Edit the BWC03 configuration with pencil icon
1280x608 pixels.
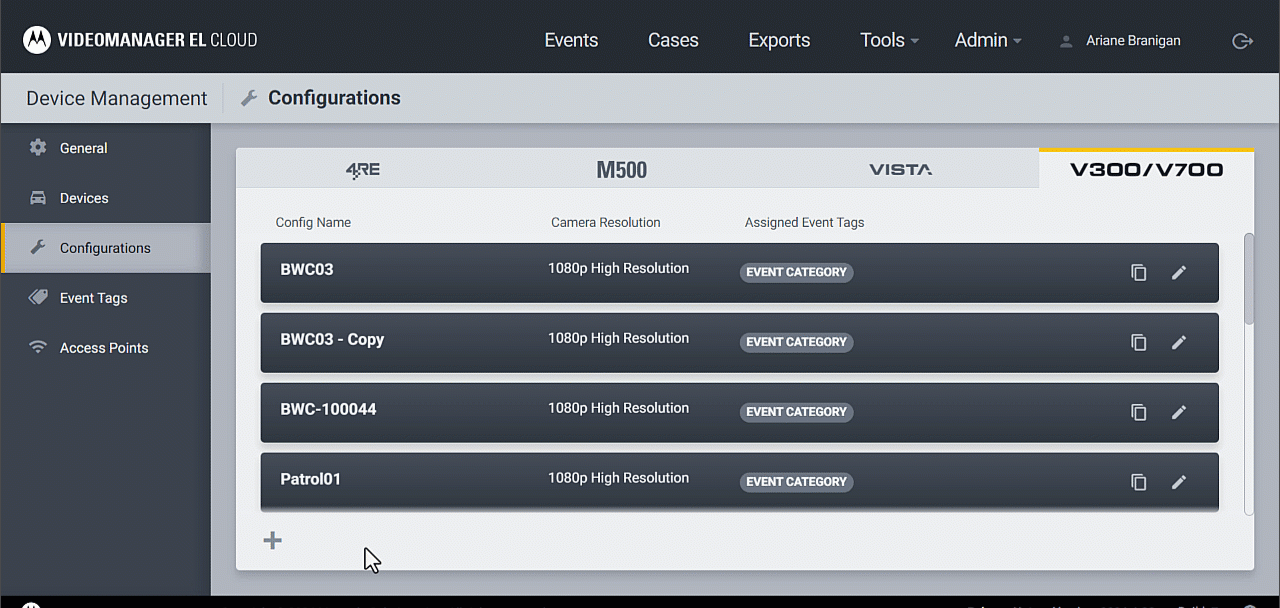(1179, 272)
